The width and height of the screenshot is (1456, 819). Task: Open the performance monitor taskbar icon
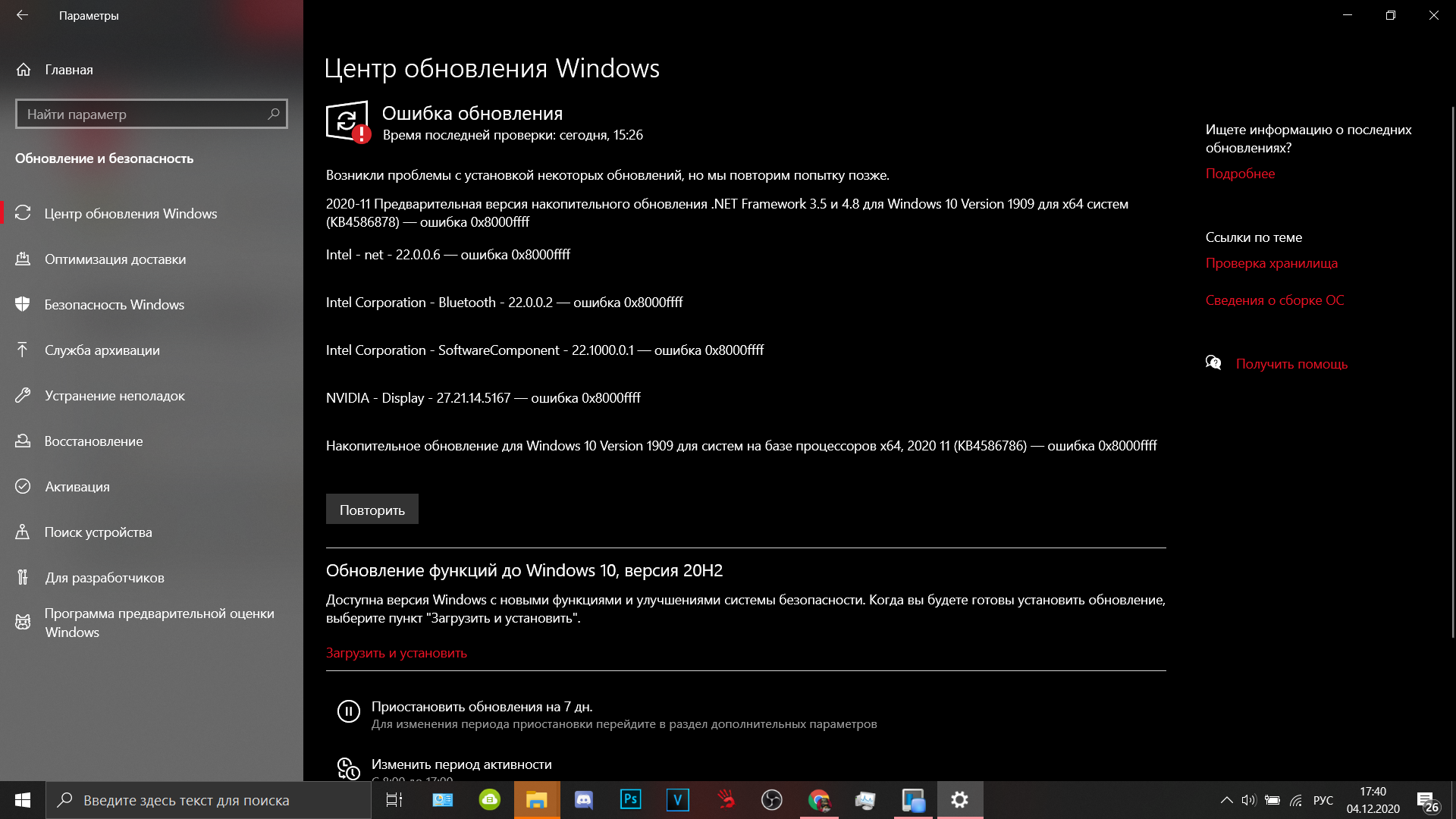coord(866,800)
